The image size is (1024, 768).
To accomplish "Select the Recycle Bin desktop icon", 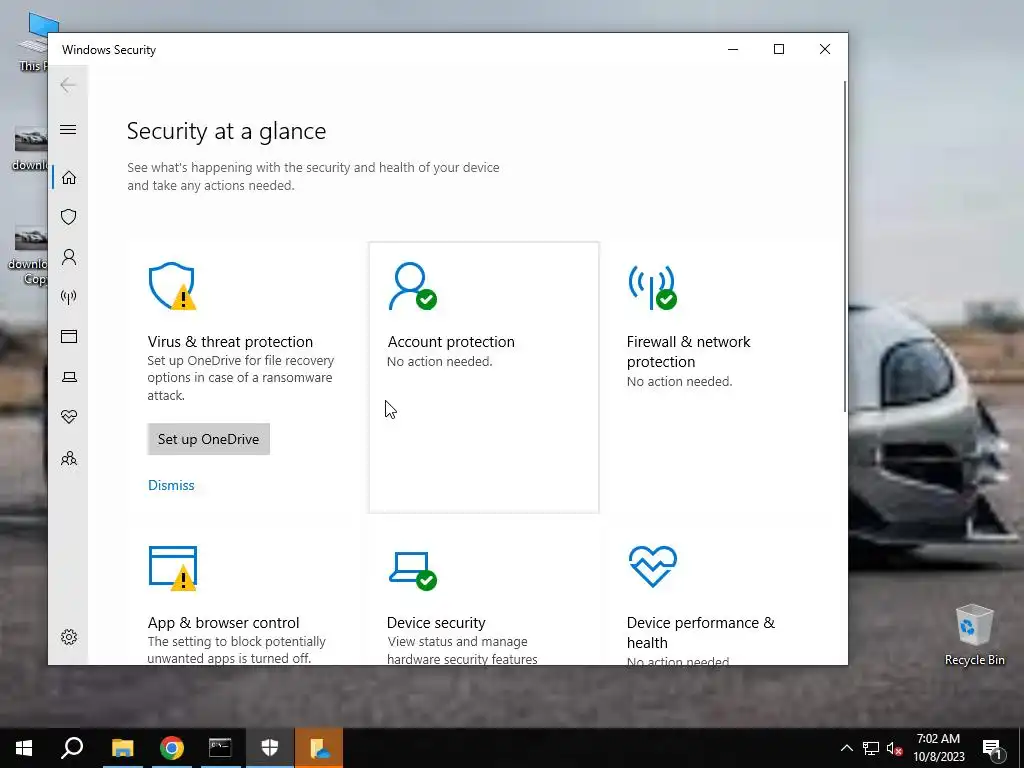I will 974,635.
